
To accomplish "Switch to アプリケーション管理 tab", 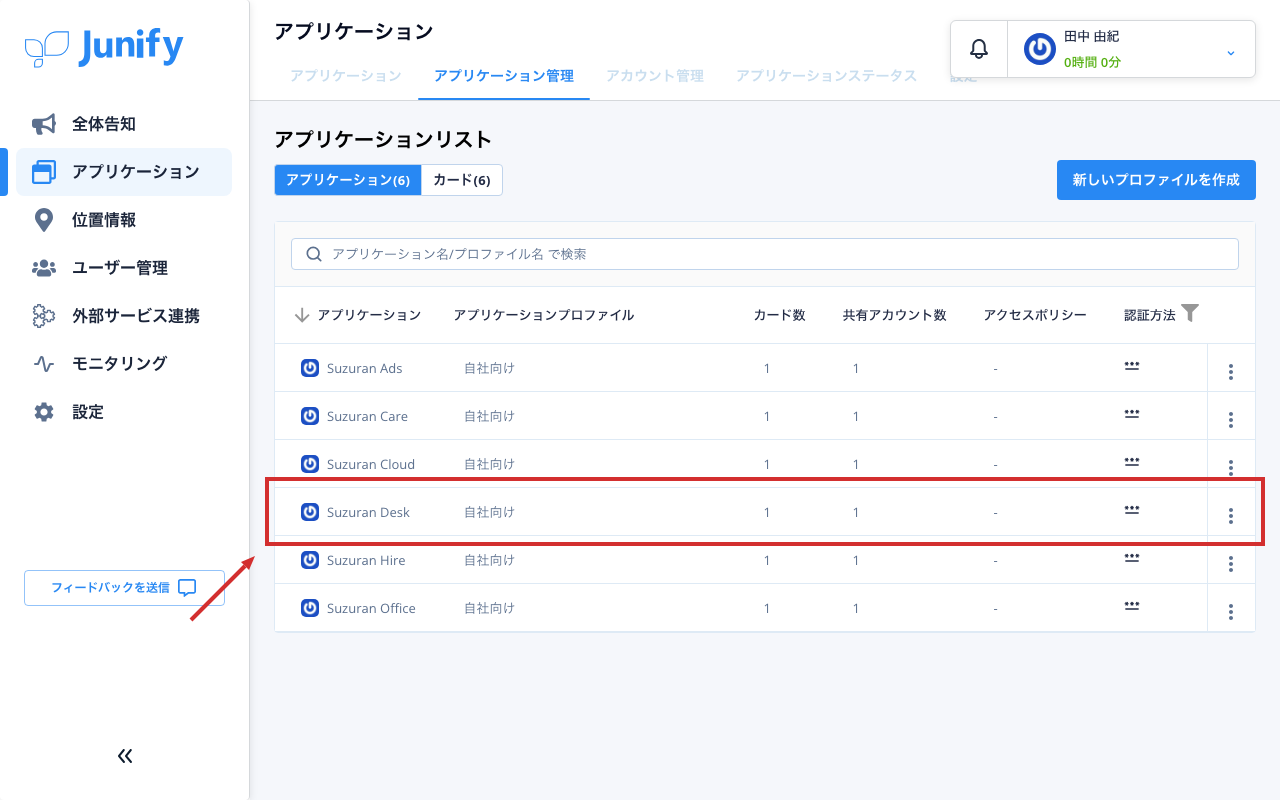I will (x=504, y=76).
